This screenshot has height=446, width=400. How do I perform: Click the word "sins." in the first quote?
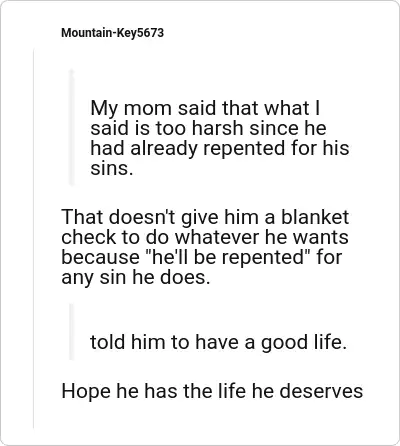(x=112, y=168)
